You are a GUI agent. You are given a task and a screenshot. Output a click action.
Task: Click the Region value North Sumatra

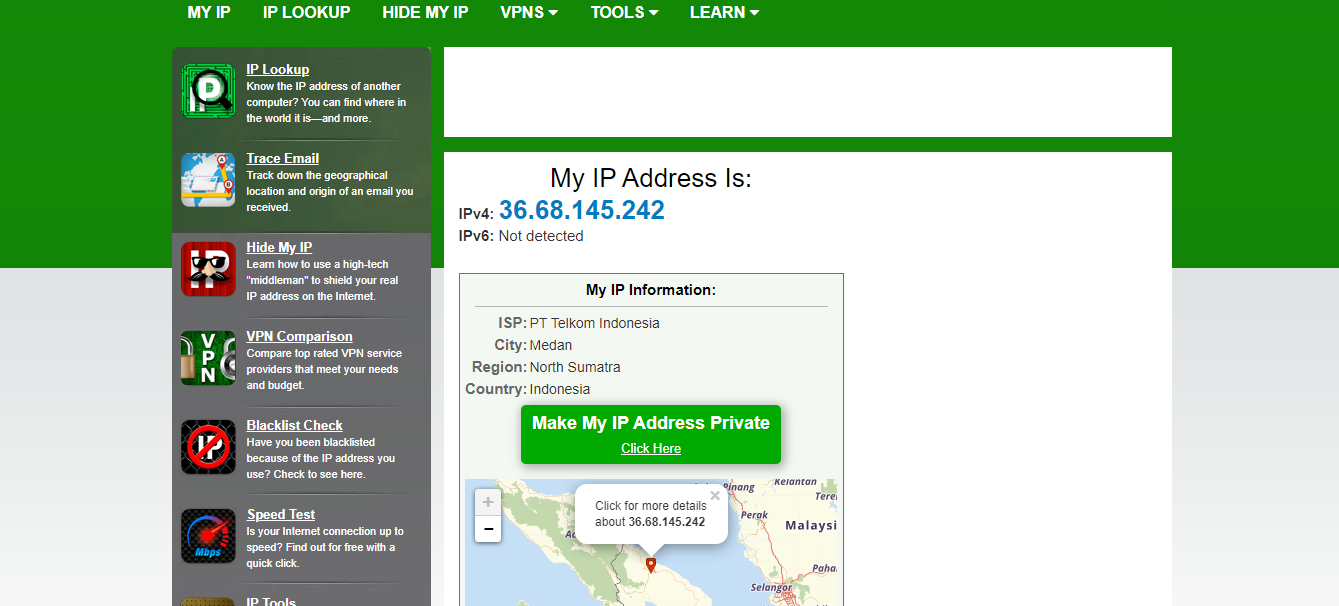[x=575, y=367]
